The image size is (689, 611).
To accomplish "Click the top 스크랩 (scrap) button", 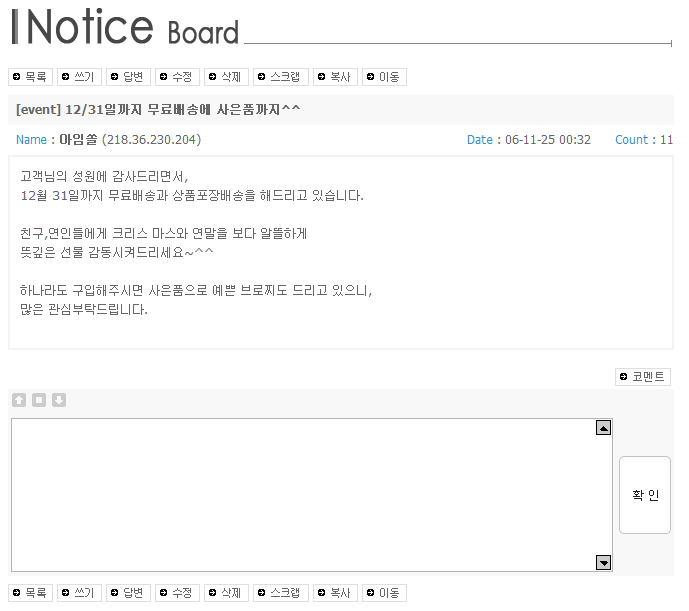I will click(x=281, y=77).
